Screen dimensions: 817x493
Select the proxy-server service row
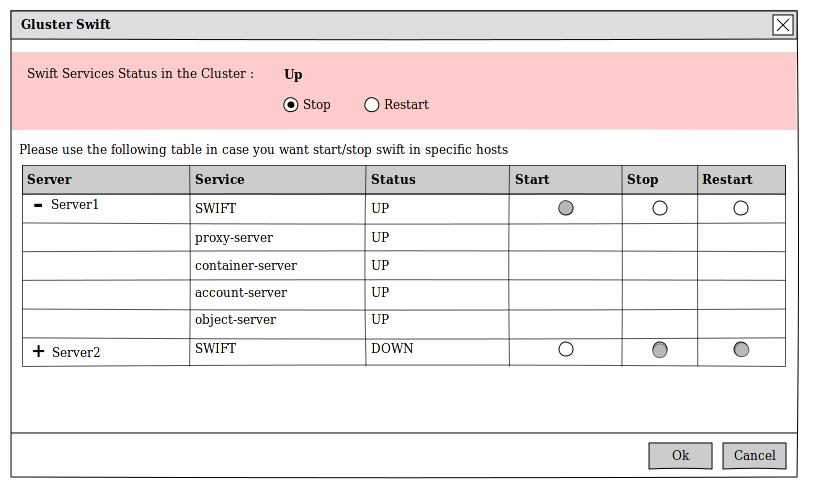pyautogui.click(x=234, y=238)
